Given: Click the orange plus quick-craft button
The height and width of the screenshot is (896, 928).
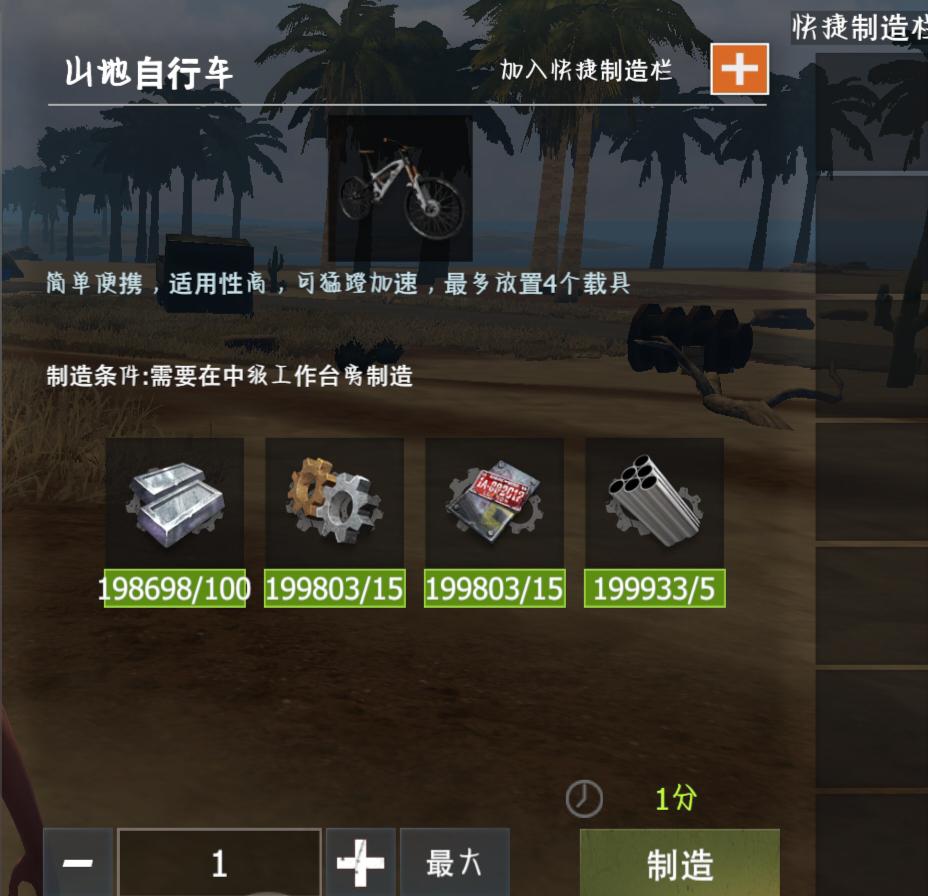Looking at the screenshot, I should click(x=739, y=69).
